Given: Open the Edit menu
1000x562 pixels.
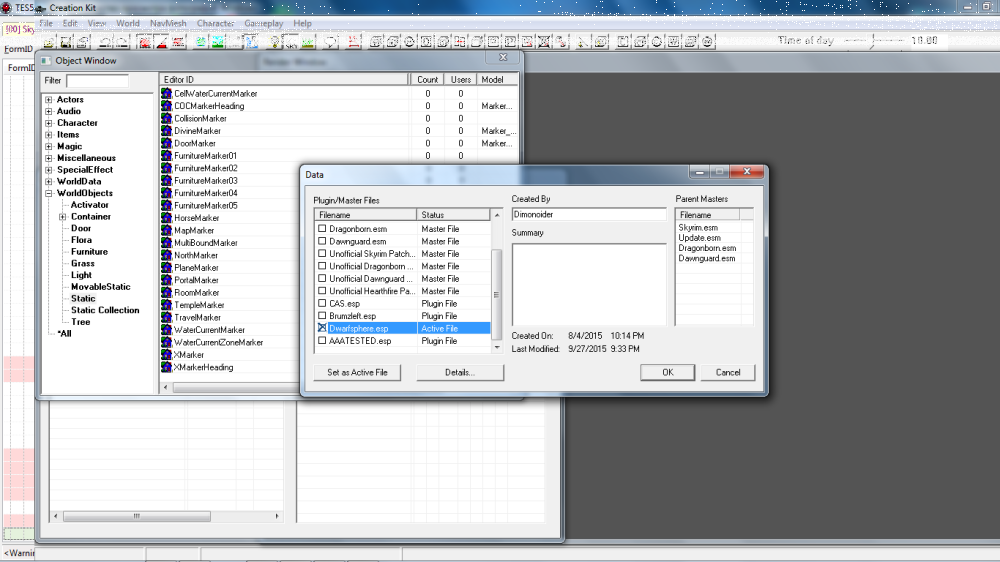Looking at the screenshot, I should coord(70,23).
